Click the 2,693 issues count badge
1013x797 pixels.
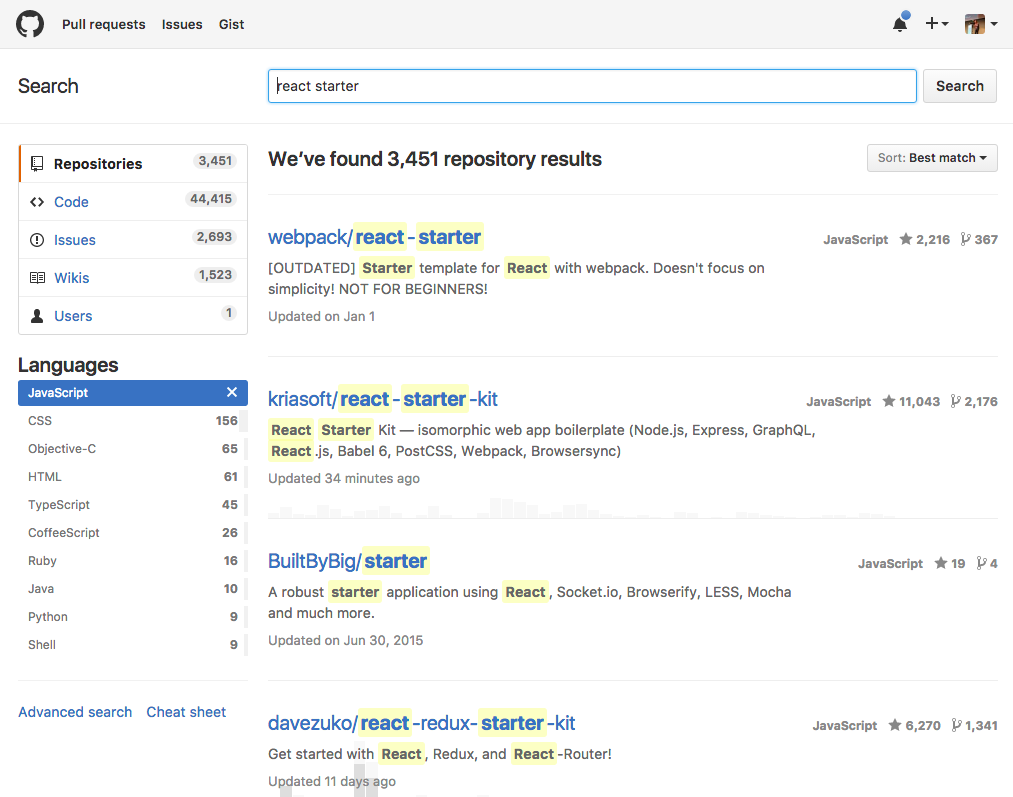tap(214, 237)
